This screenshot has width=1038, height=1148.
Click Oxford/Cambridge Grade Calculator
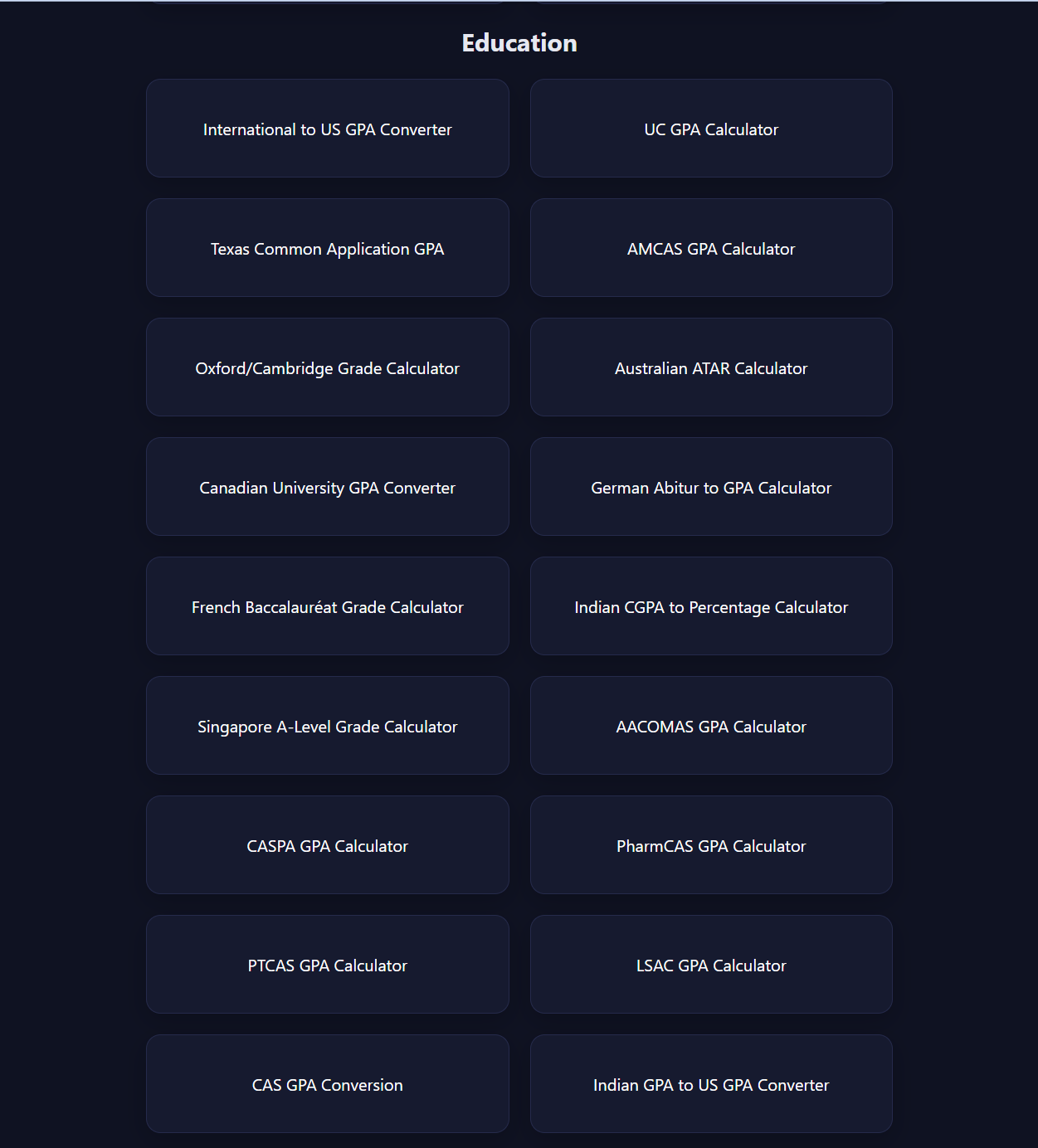(327, 368)
